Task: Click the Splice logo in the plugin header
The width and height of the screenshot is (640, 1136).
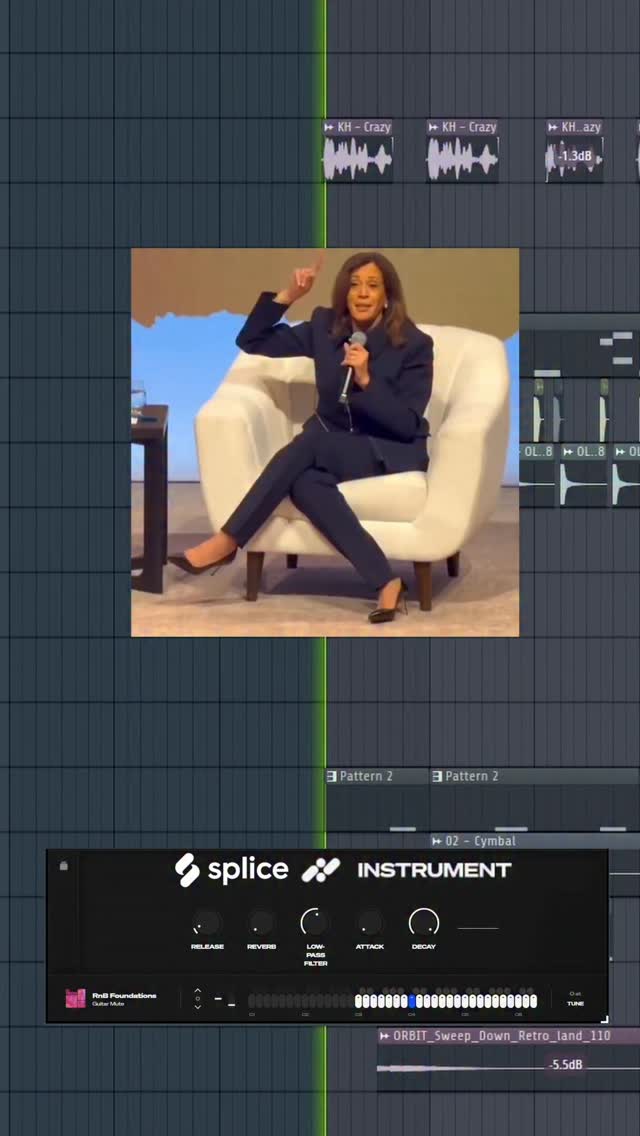Action: point(231,869)
